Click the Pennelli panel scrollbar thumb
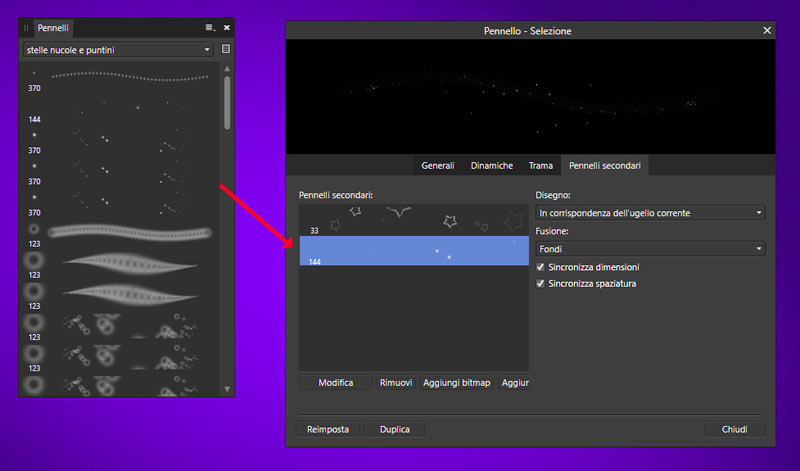800x471 pixels. [x=227, y=103]
